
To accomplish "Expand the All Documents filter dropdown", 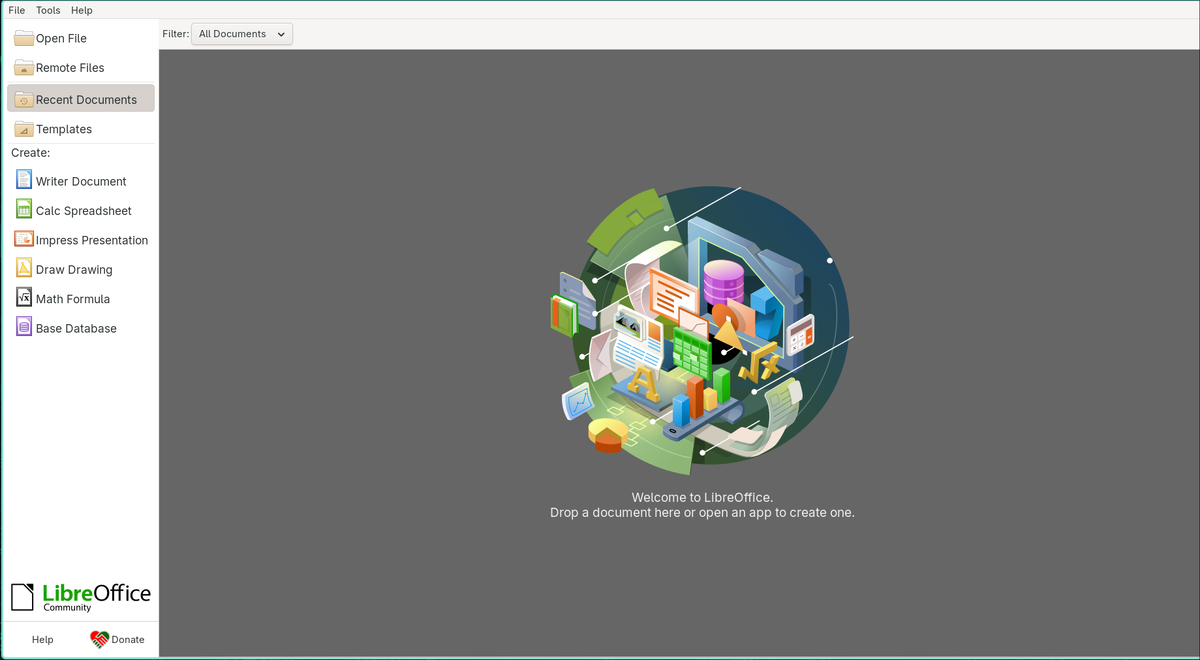I will click(x=242, y=34).
